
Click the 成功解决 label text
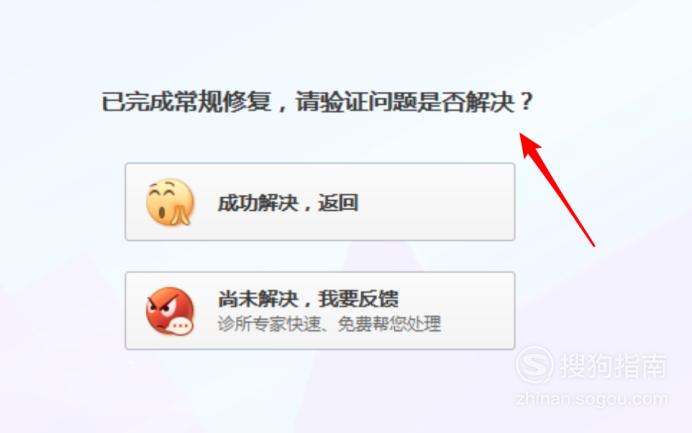click(258, 203)
